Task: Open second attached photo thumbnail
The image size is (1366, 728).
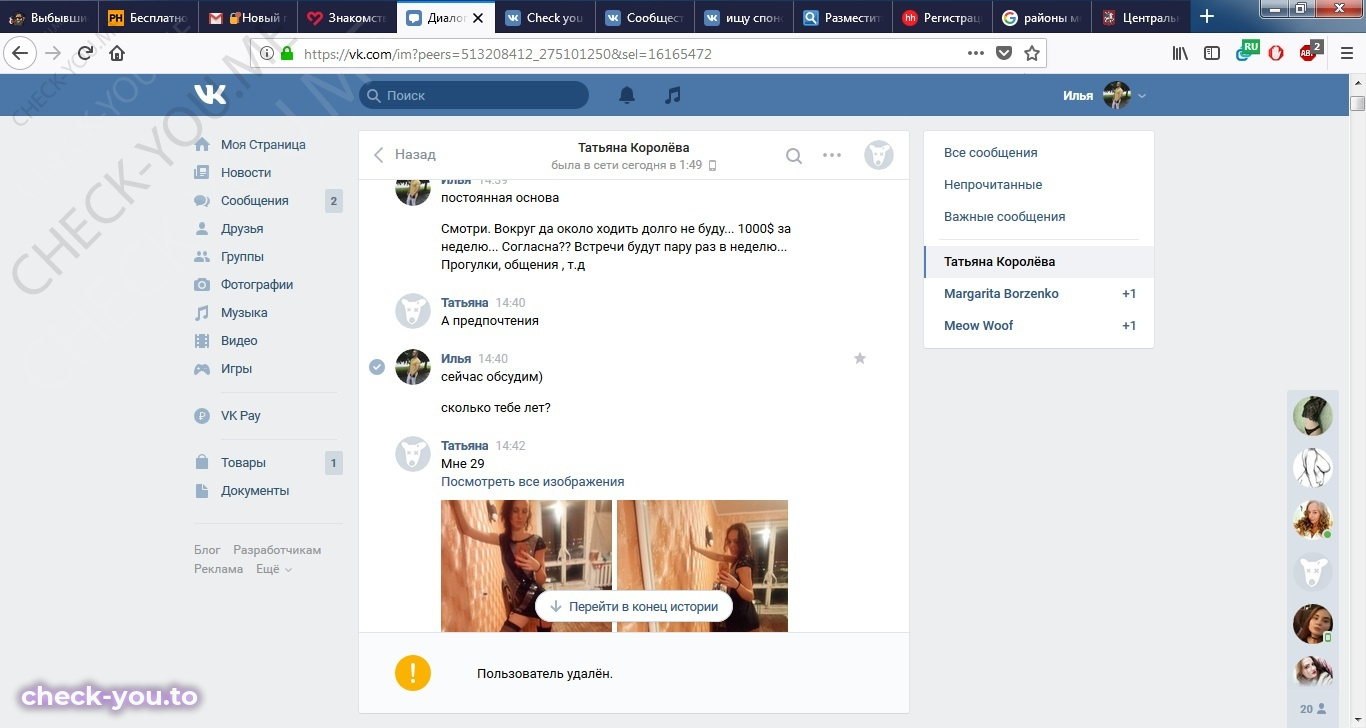Action: coord(702,566)
